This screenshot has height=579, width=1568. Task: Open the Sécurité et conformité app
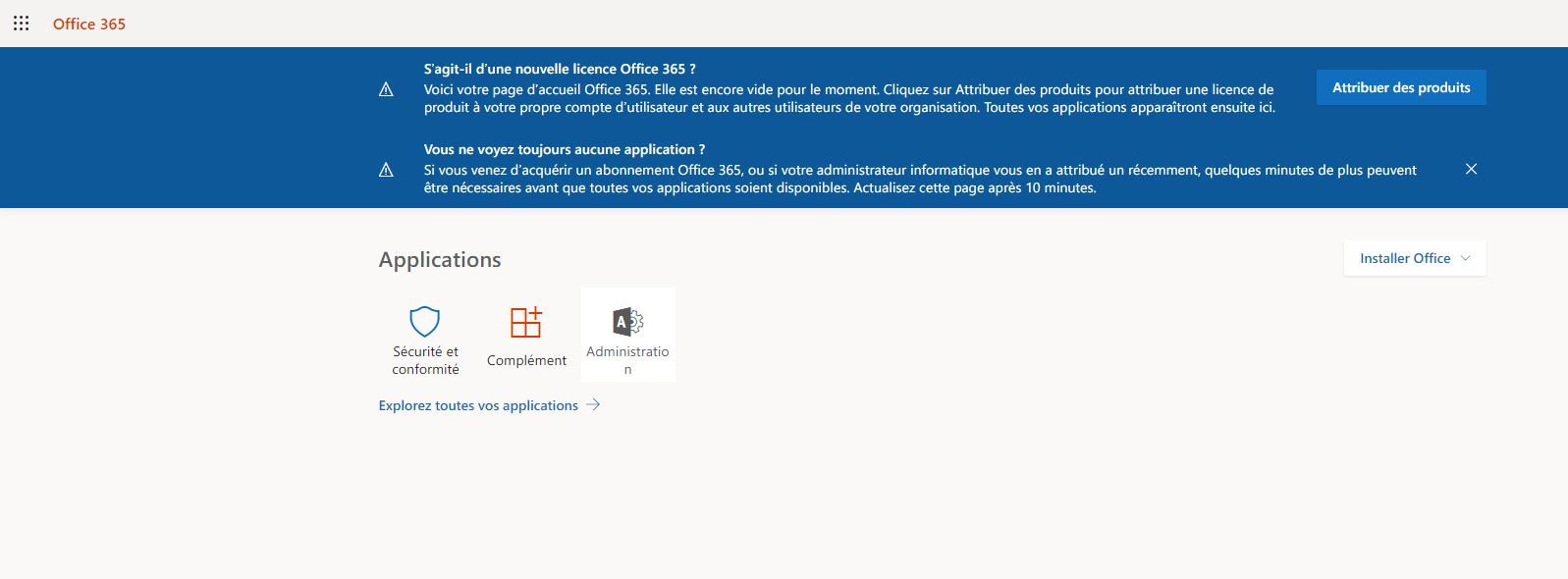[425, 335]
